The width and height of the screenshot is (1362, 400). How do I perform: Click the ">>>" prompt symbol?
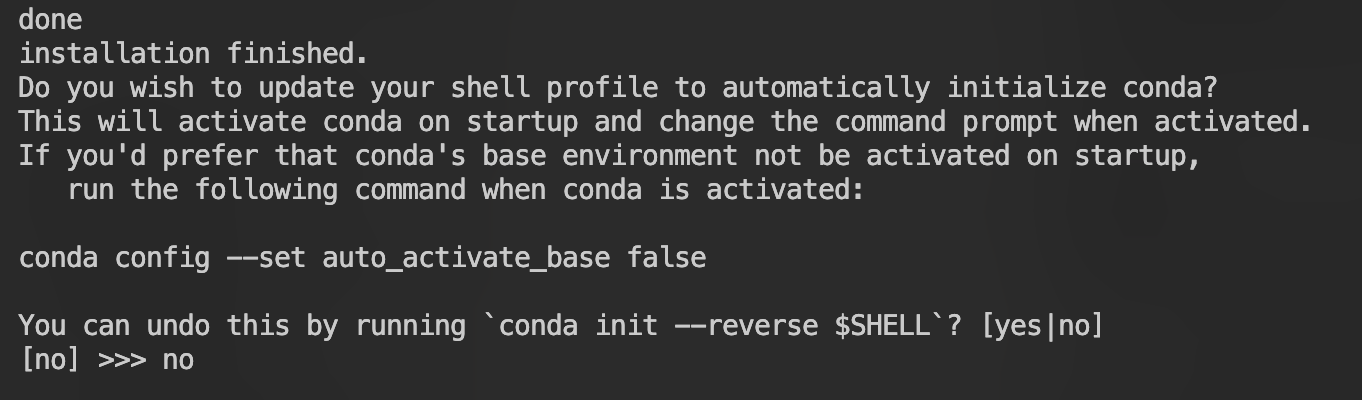(122, 360)
